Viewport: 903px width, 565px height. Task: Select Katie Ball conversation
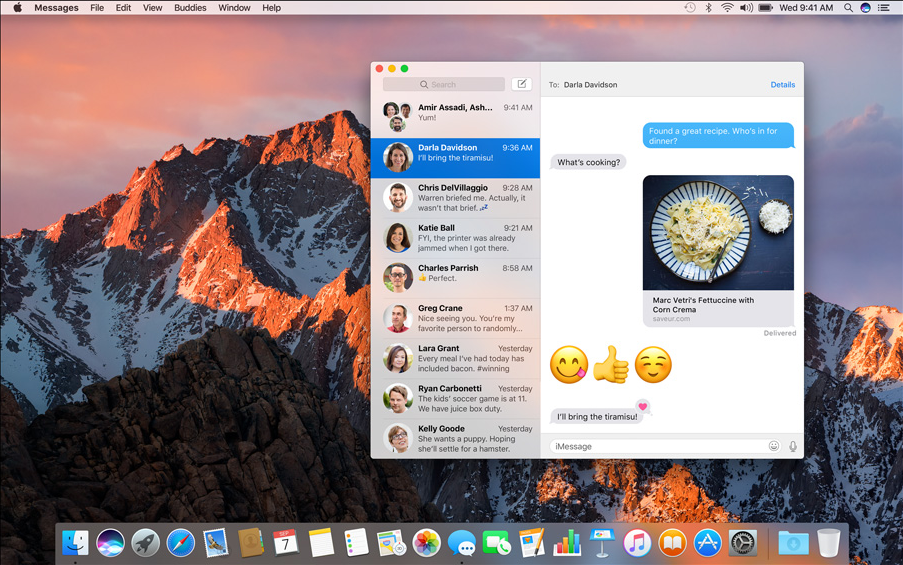[x=456, y=238]
